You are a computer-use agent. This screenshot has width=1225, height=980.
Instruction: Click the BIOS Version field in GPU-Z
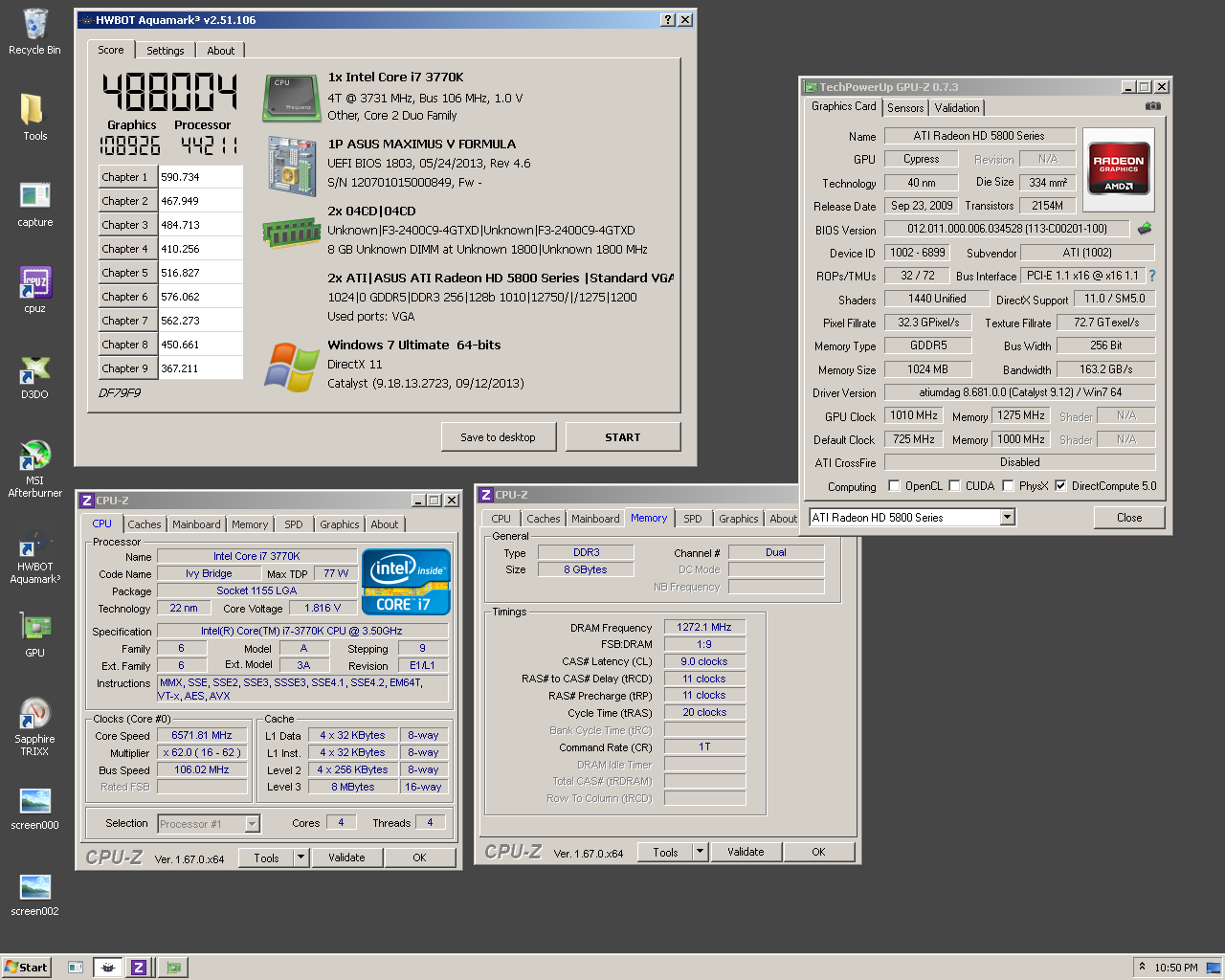pyautogui.click(x=1007, y=229)
